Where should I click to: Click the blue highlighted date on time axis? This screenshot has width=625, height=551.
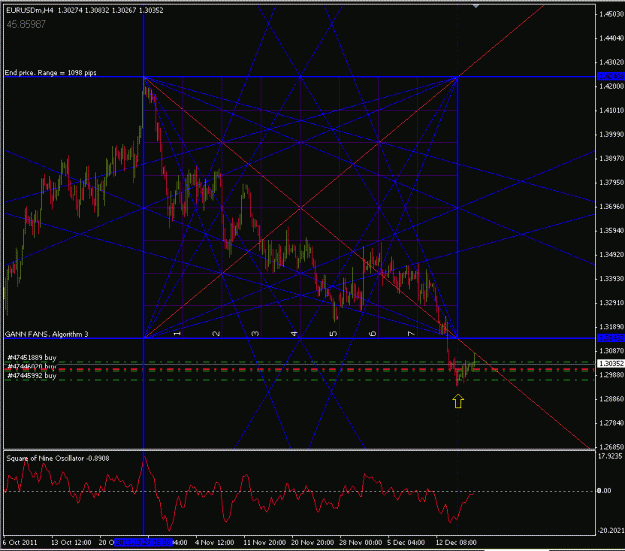coord(143,543)
